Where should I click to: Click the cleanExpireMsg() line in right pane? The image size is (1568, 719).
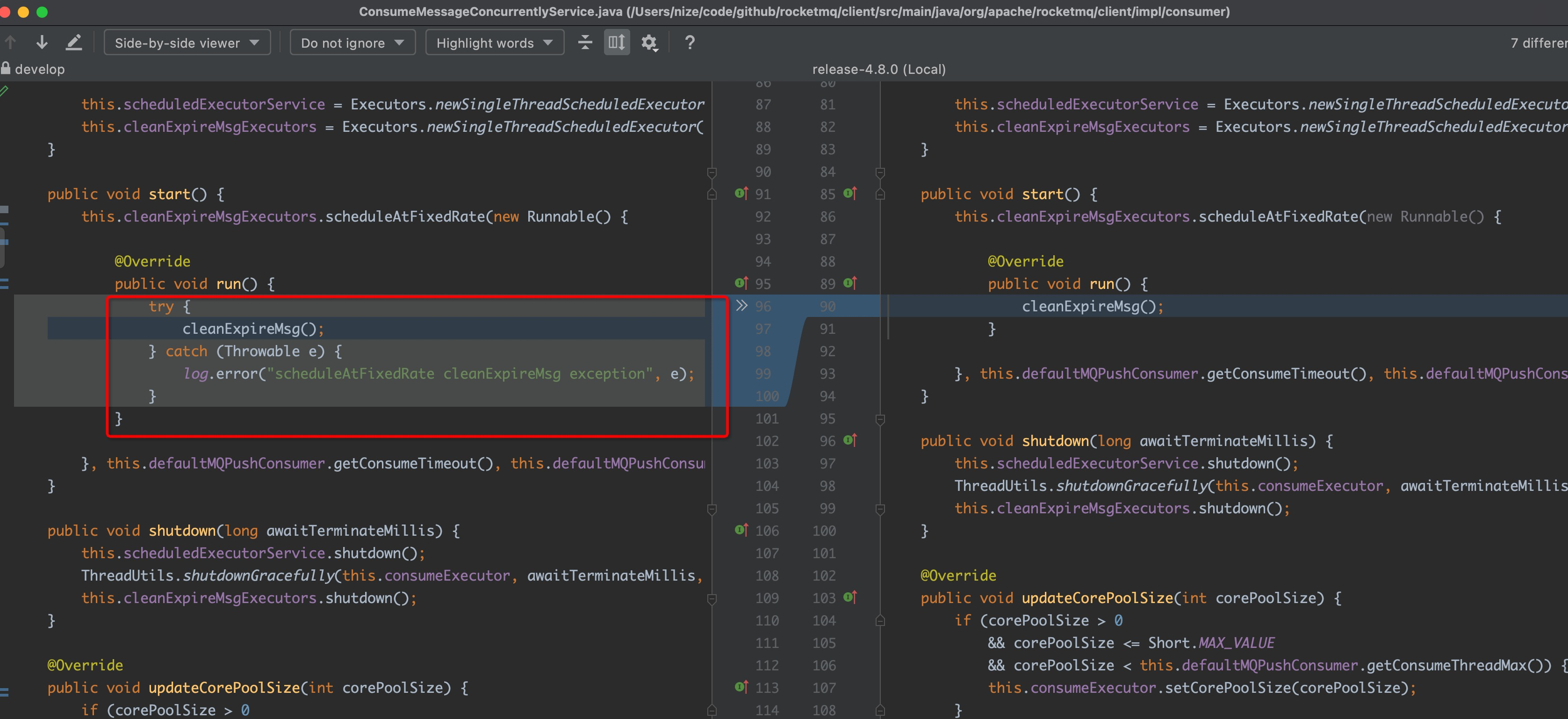1092,306
